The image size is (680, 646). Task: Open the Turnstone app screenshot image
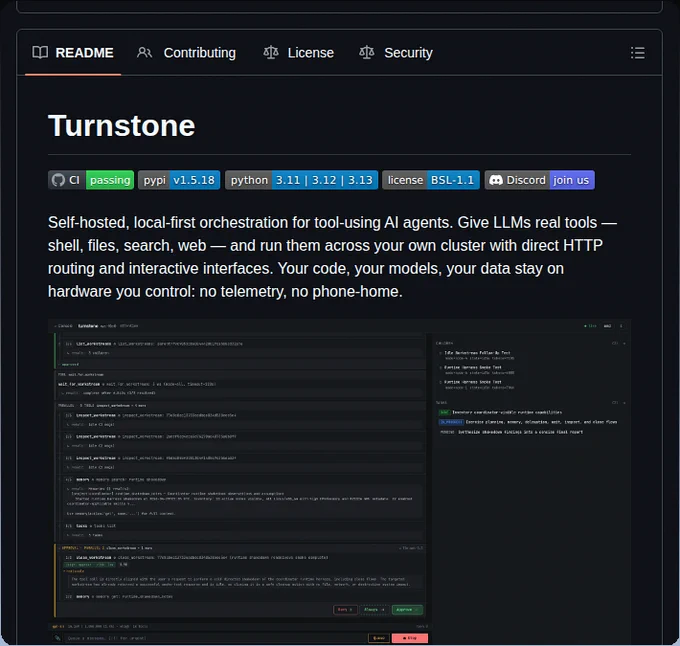pos(339,481)
